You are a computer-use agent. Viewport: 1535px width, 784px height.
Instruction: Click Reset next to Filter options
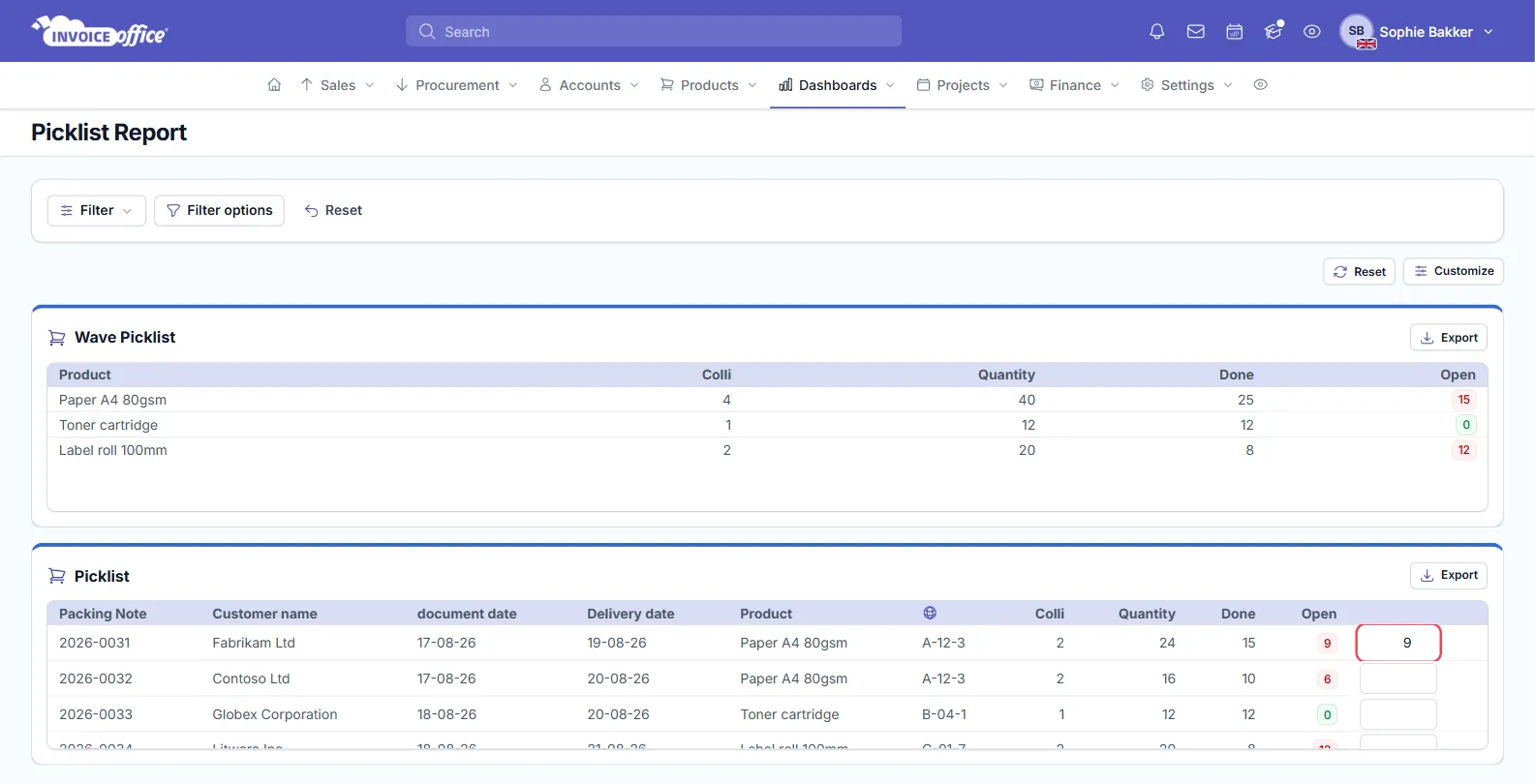click(x=333, y=210)
